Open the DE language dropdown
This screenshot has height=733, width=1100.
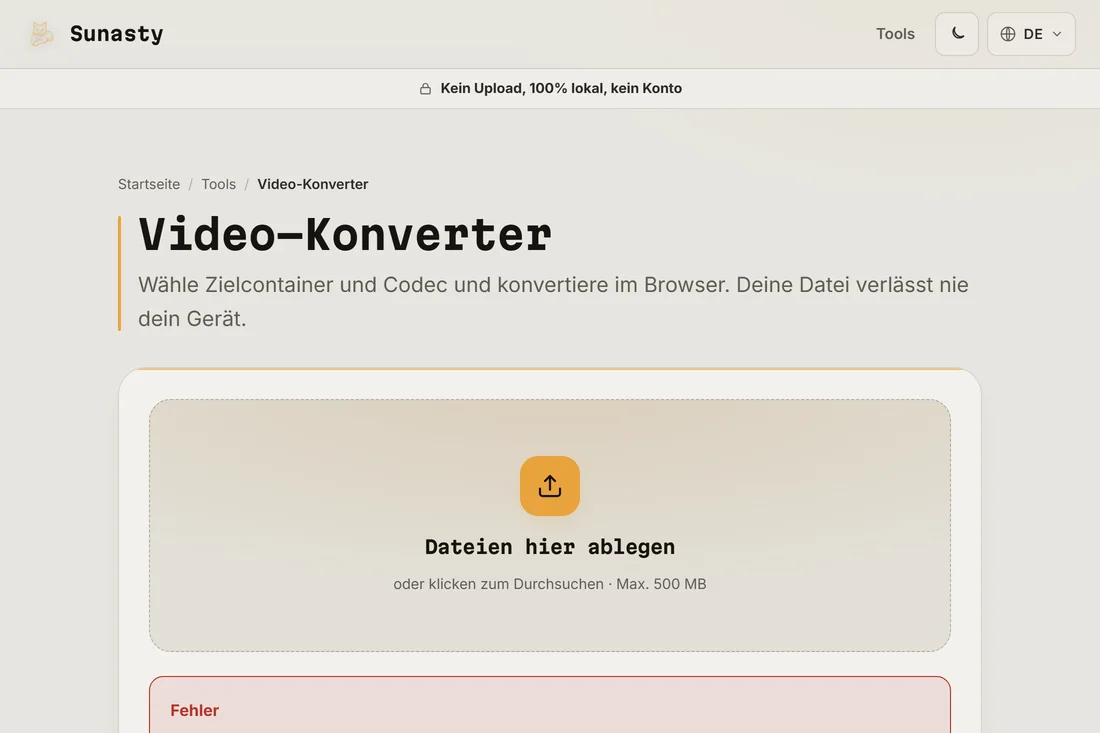point(1031,34)
